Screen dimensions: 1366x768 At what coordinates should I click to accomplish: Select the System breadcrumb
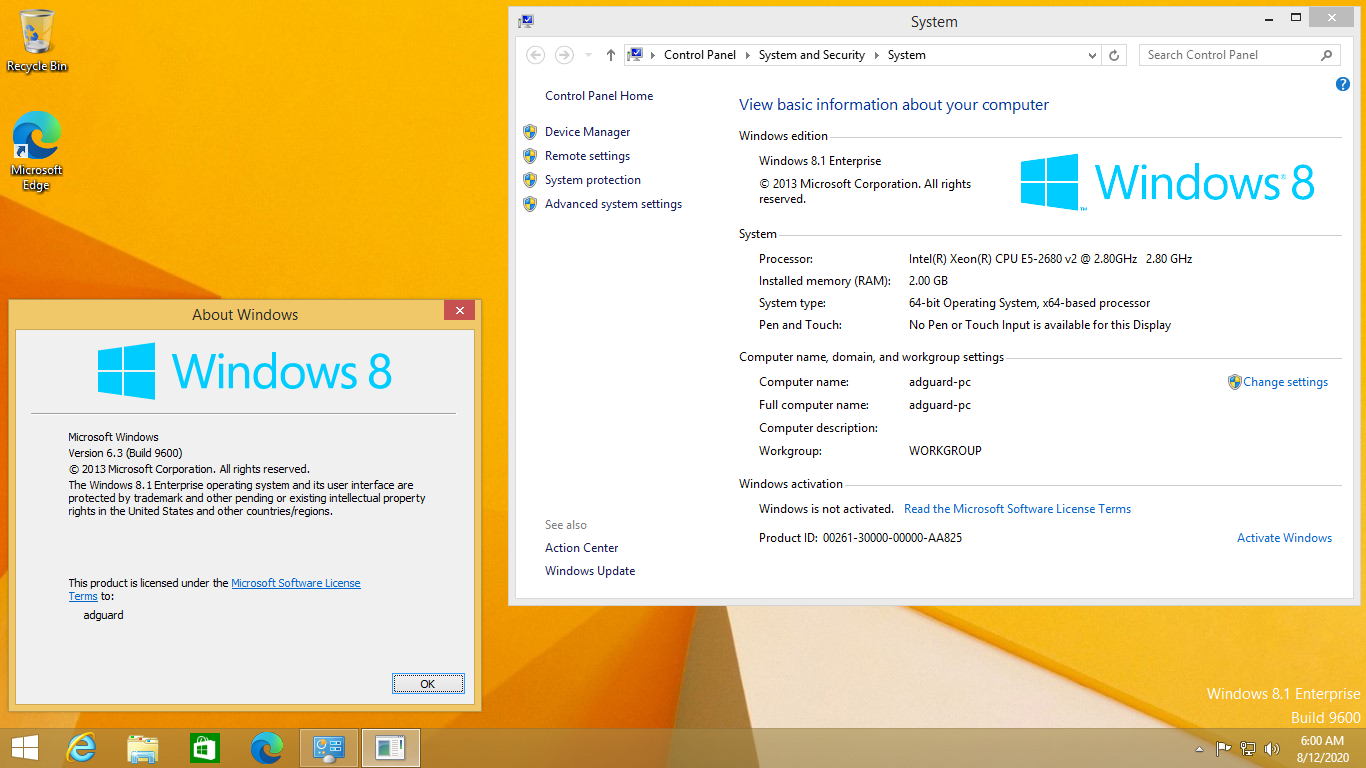[907, 55]
